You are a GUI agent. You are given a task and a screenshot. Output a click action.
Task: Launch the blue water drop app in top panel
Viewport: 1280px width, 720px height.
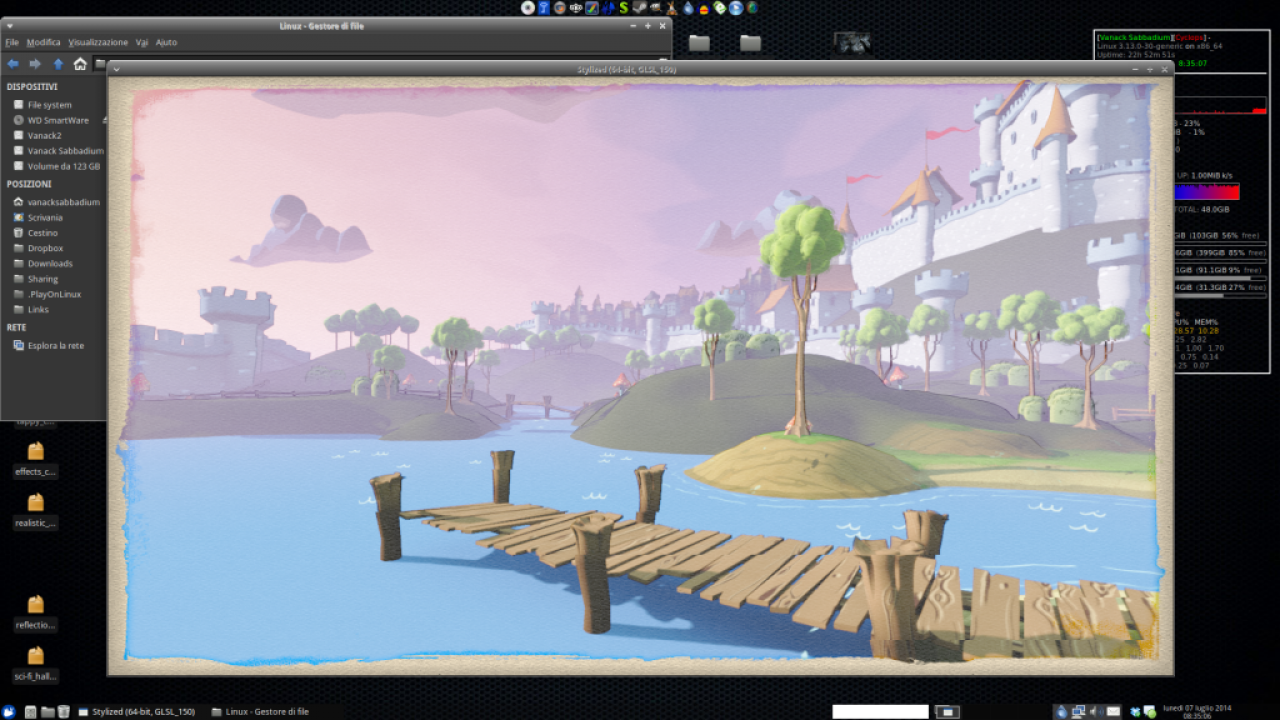(x=688, y=8)
